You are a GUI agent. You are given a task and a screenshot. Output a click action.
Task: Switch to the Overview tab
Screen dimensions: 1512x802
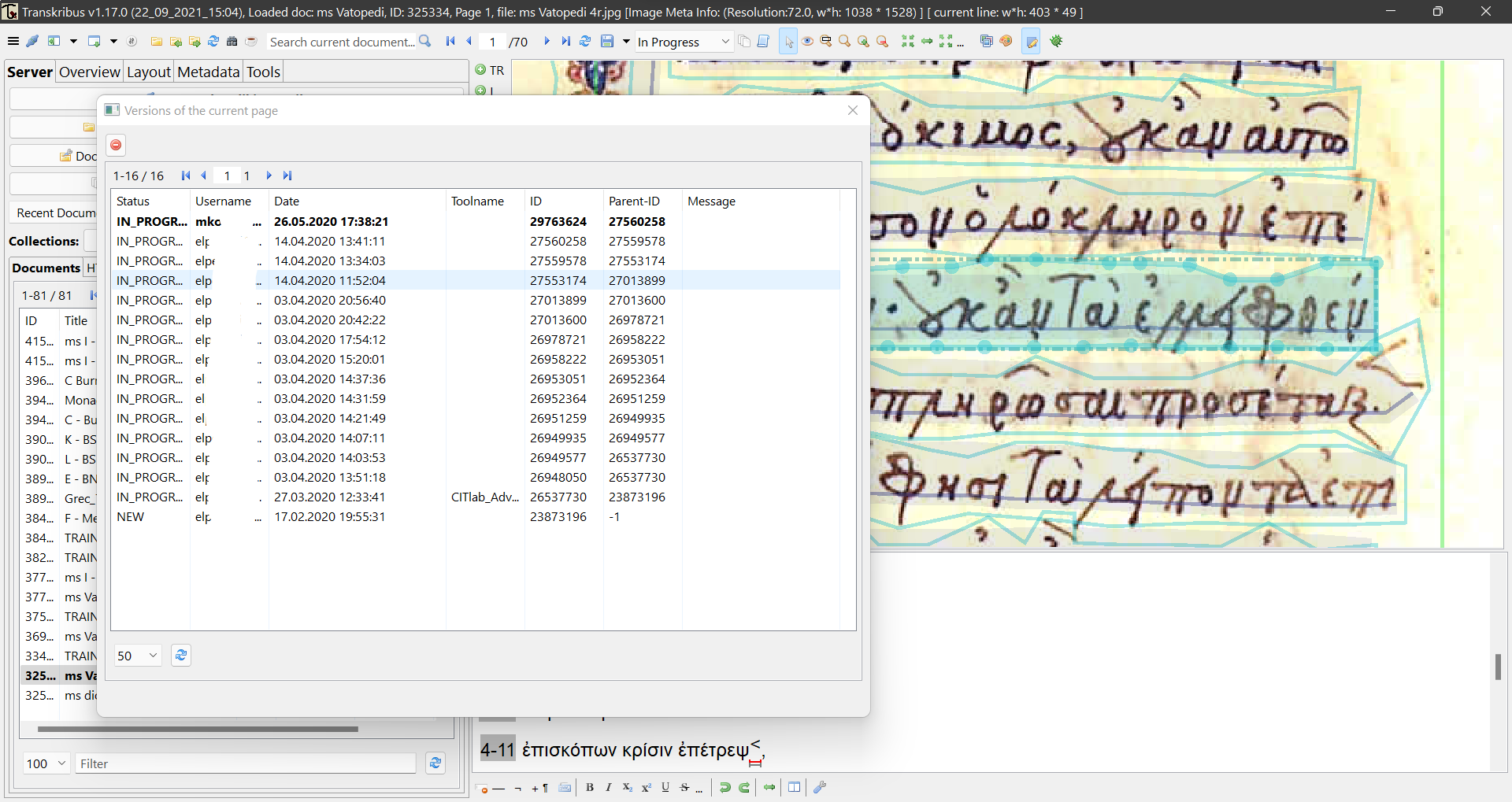[90, 72]
